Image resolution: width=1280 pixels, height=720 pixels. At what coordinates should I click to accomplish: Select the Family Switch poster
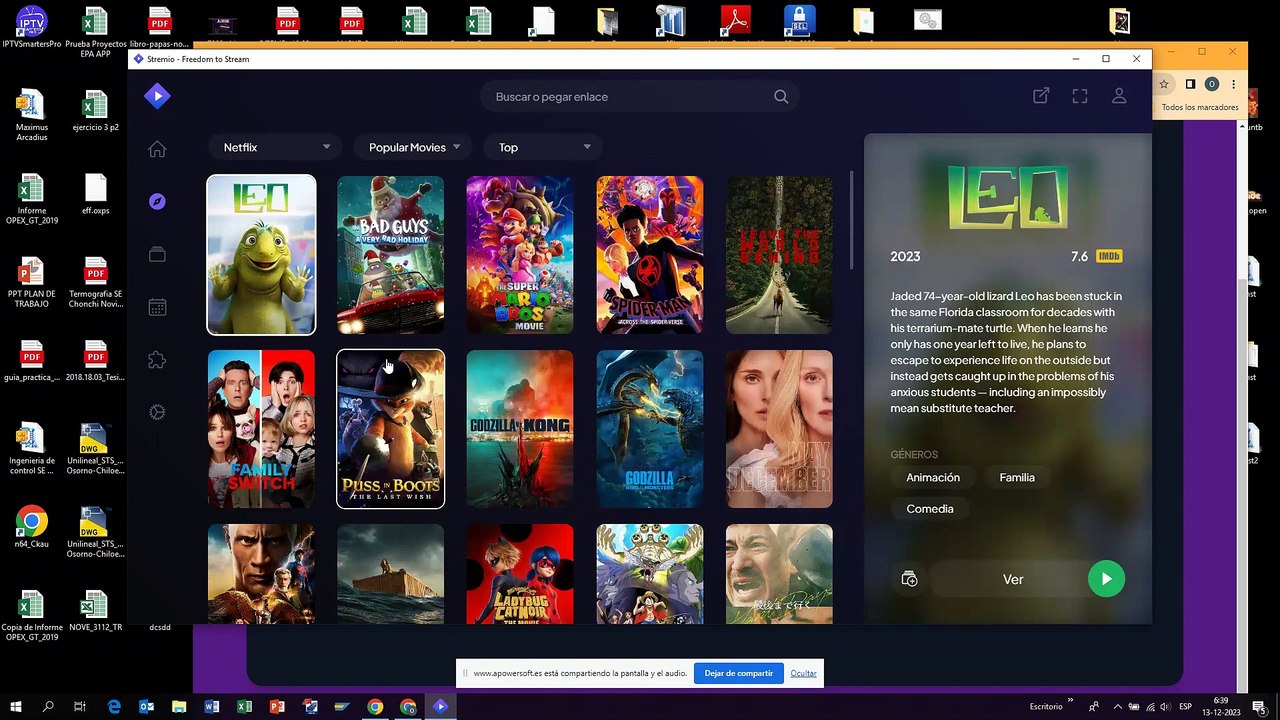pyautogui.click(x=261, y=429)
